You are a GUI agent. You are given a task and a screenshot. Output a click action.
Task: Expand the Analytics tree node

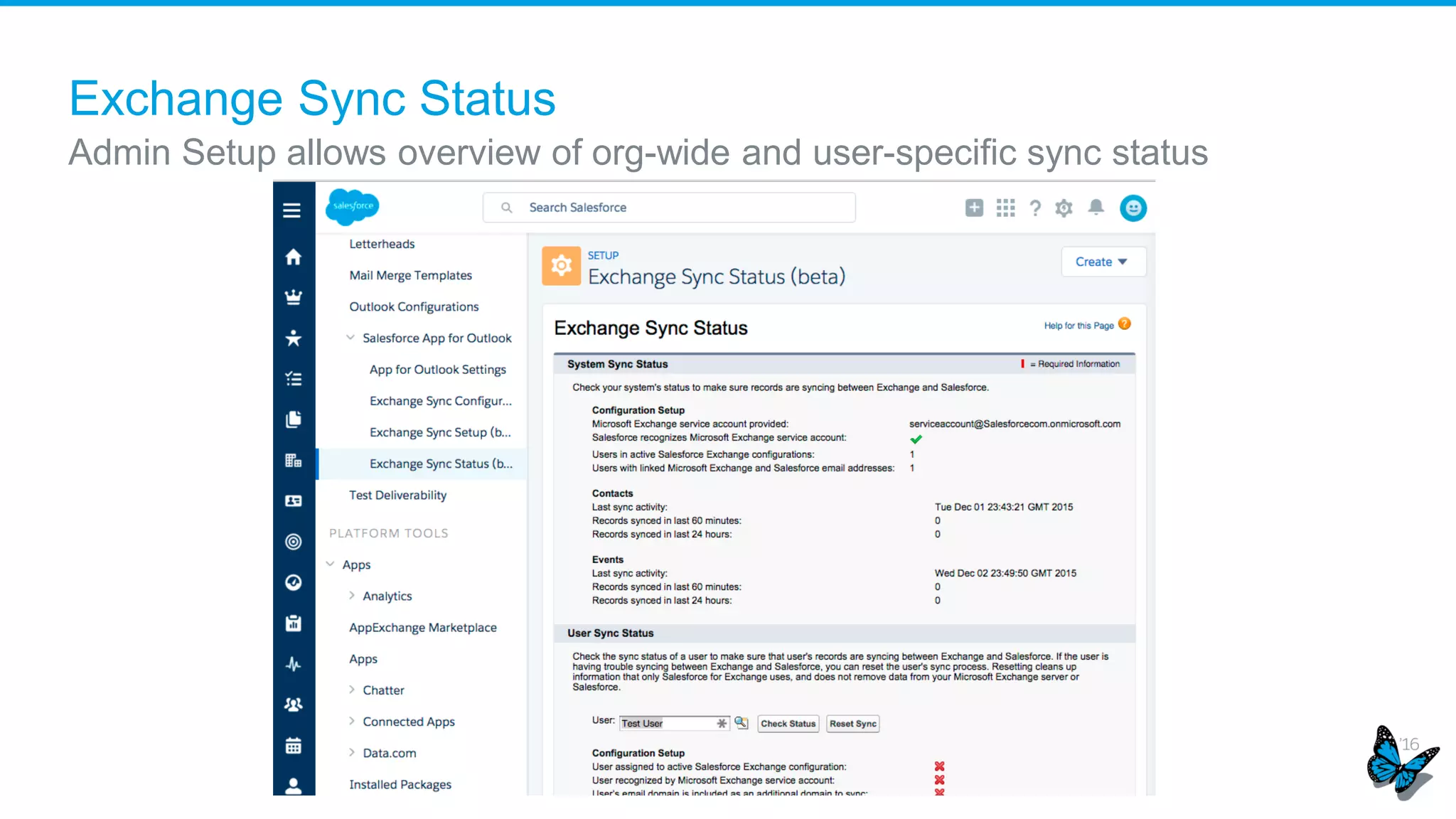(x=351, y=596)
